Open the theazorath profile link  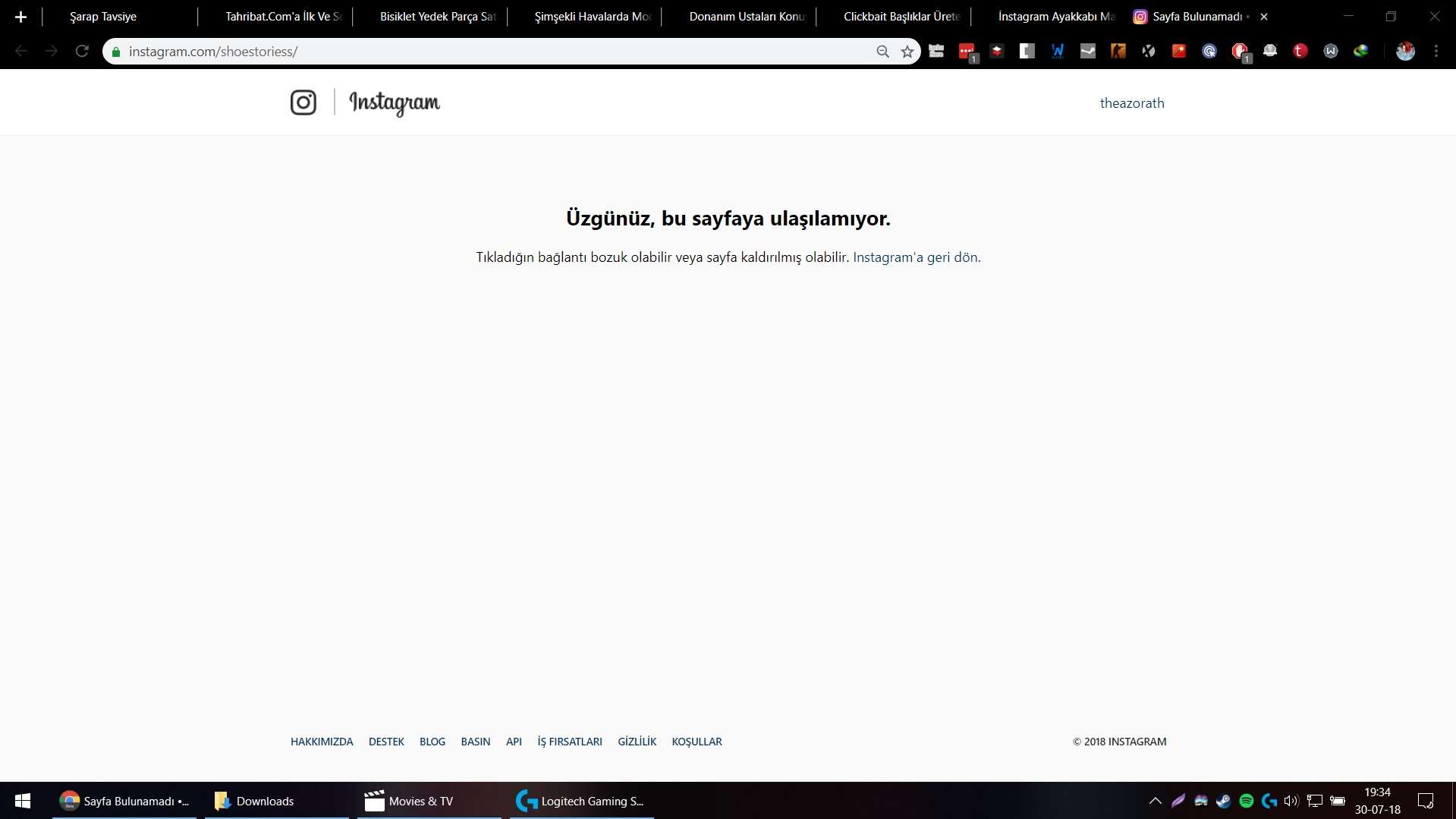(1131, 103)
